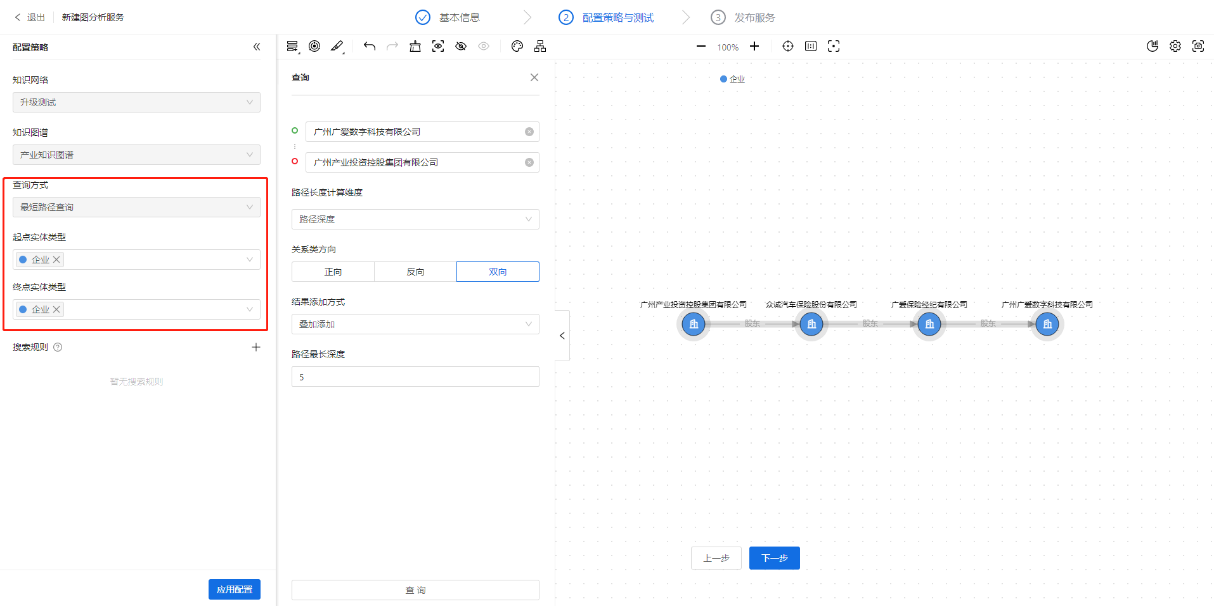This screenshot has height=606, width=1214.
Task: Remove 企业 tag from 终点实体类型
Action: tap(57, 309)
